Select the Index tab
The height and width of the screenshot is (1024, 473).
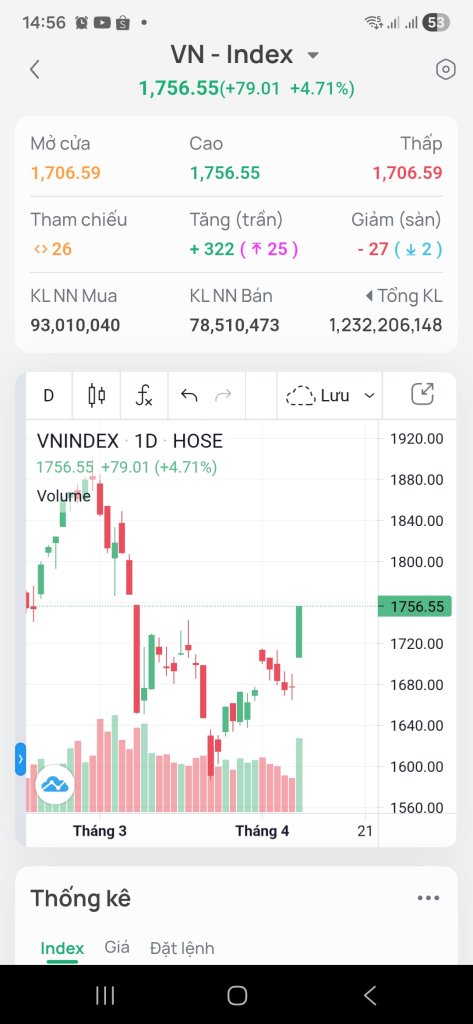[62, 948]
